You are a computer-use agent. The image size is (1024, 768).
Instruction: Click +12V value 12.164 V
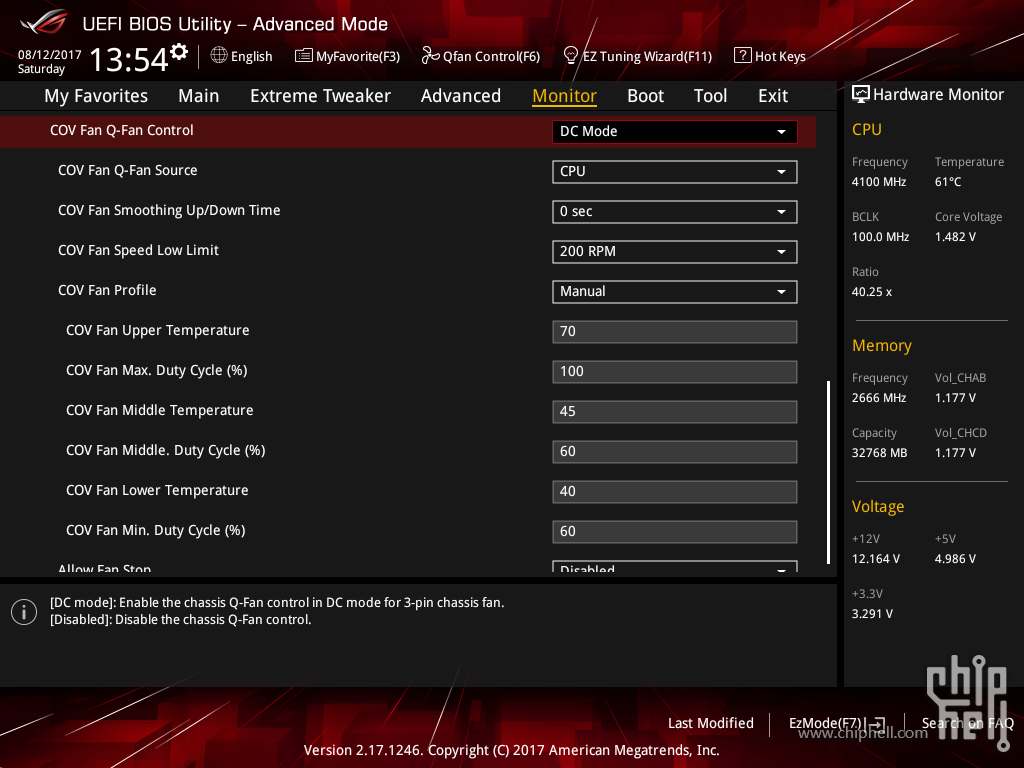click(x=876, y=559)
